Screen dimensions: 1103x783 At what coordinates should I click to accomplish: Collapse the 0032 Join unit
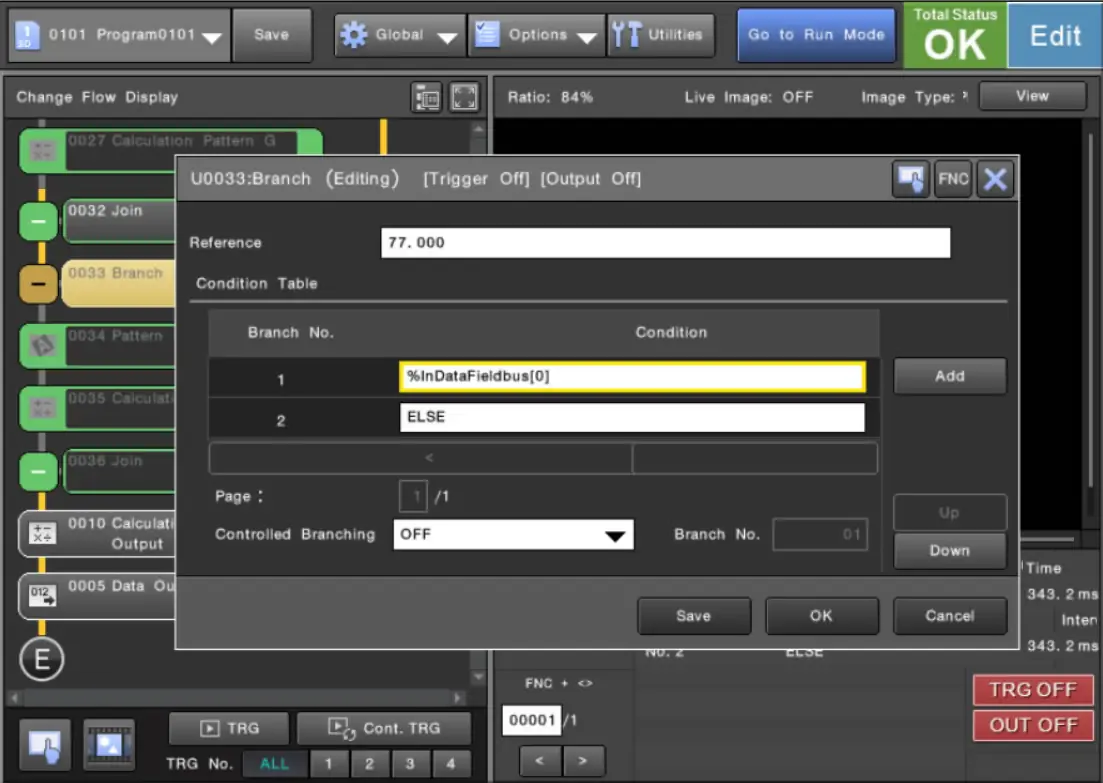pyautogui.click(x=39, y=221)
